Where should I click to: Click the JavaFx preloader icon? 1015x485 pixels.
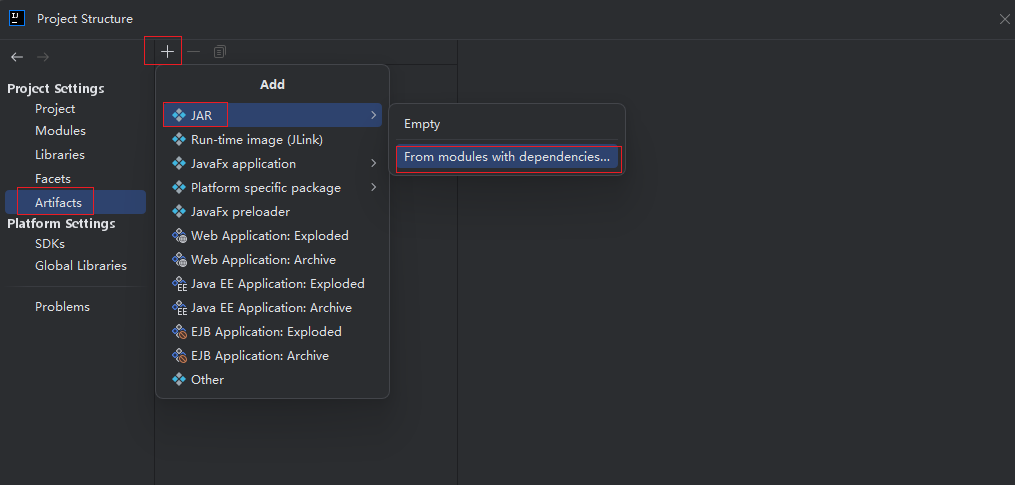(x=179, y=212)
